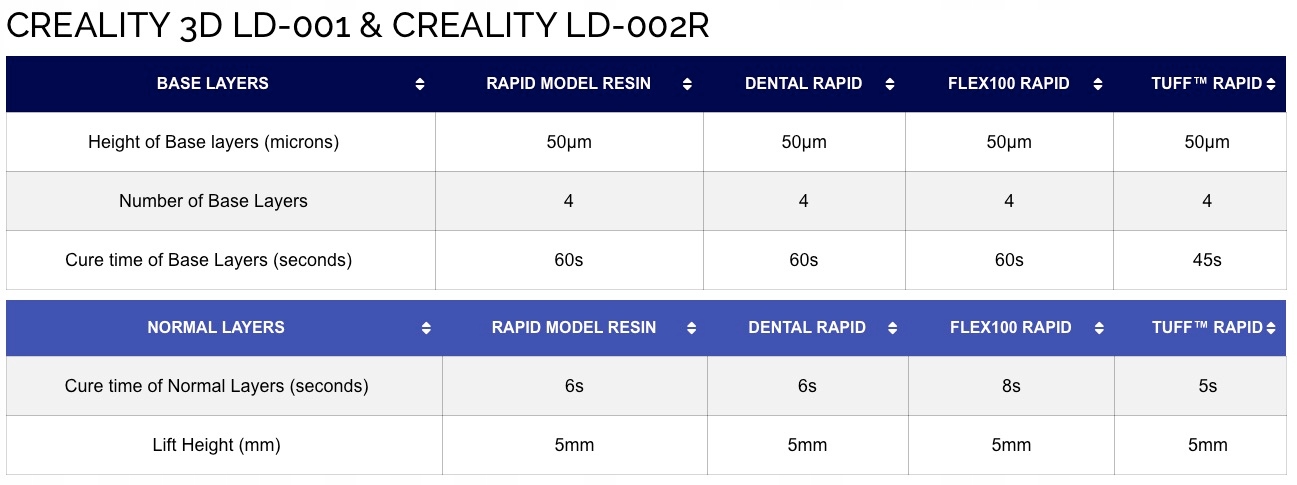Select the Number of Base Layers row label
The image size is (1297, 485).
pyautogui.click(x=213, y=201)
